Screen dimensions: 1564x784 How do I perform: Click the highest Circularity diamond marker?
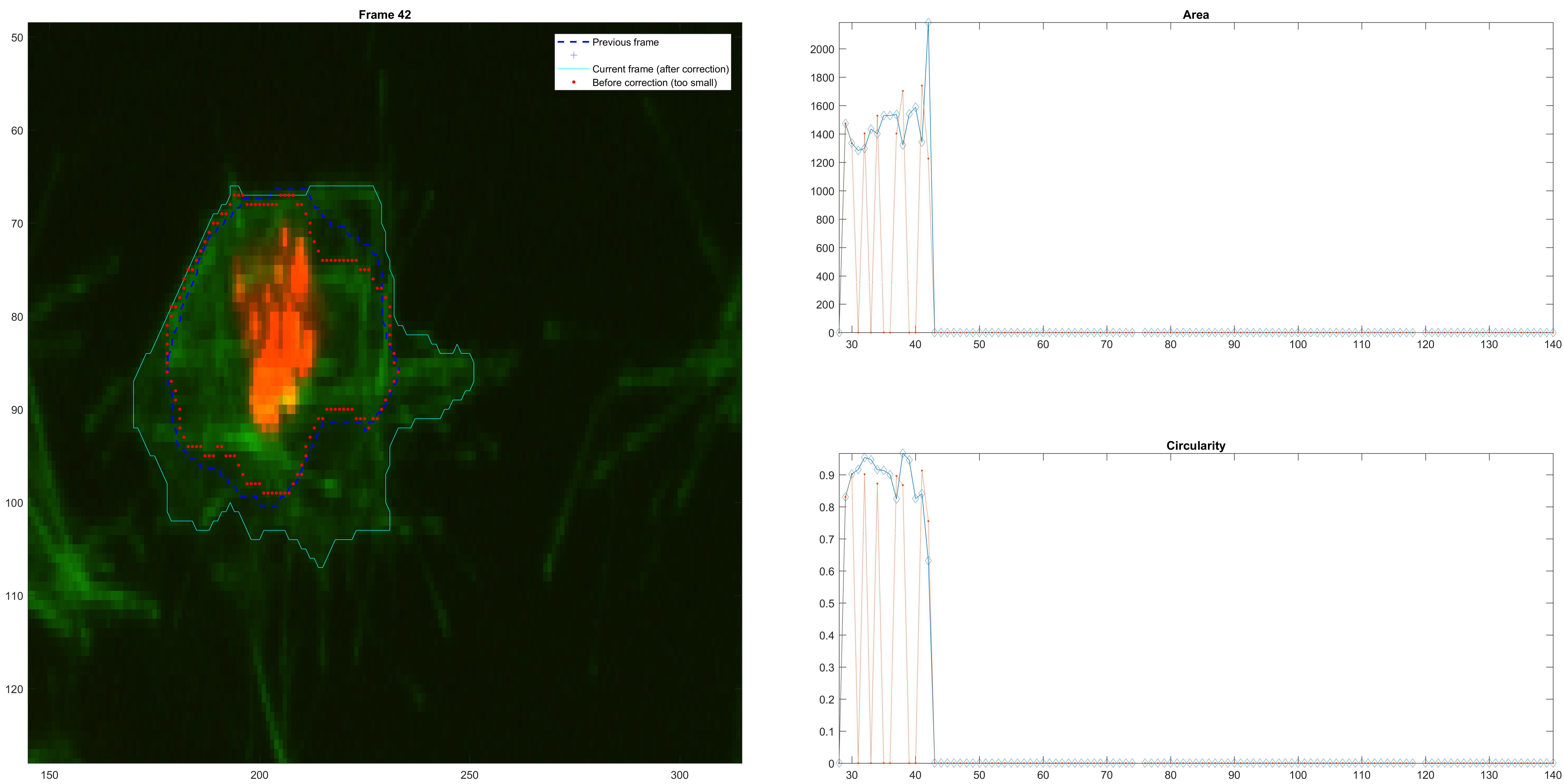[903, 454]
